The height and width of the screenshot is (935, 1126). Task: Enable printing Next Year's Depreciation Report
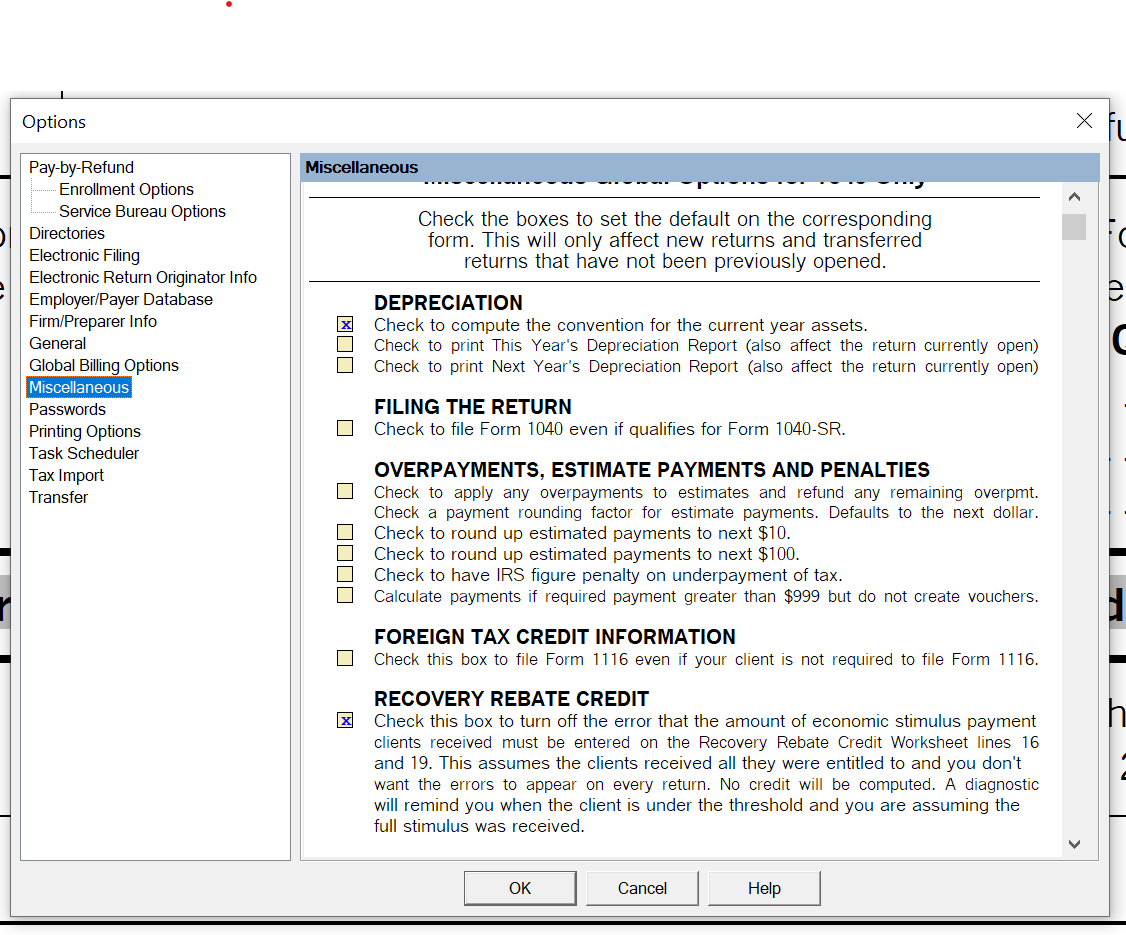[344, 366]
